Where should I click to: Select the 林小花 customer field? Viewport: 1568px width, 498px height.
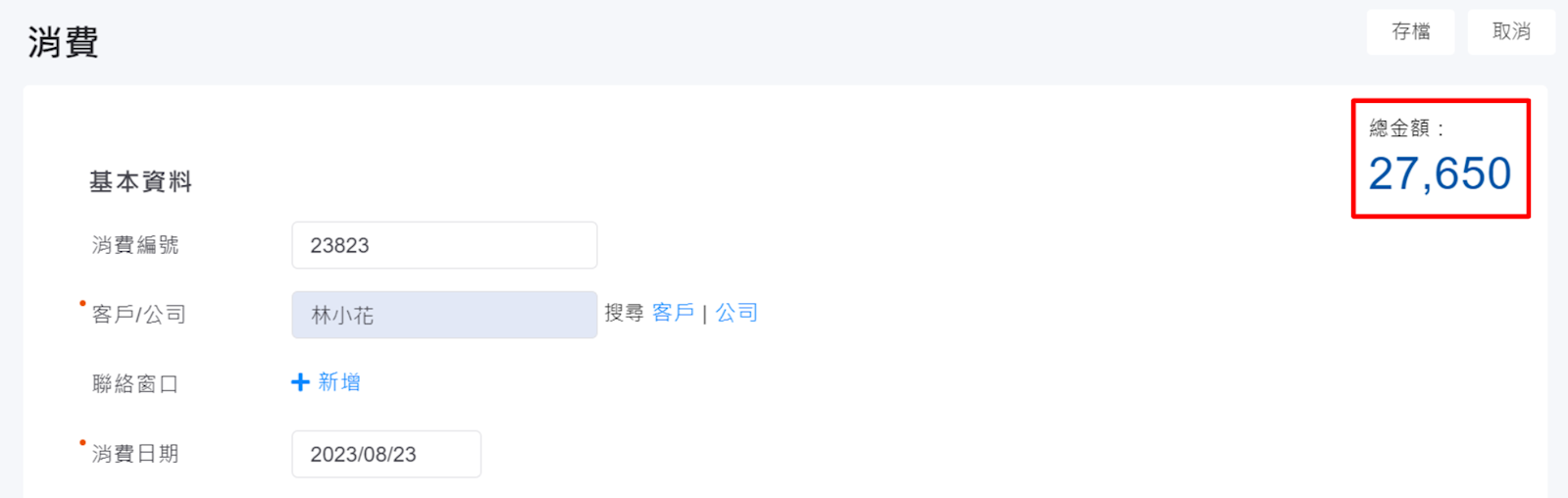tap(443, 315)
